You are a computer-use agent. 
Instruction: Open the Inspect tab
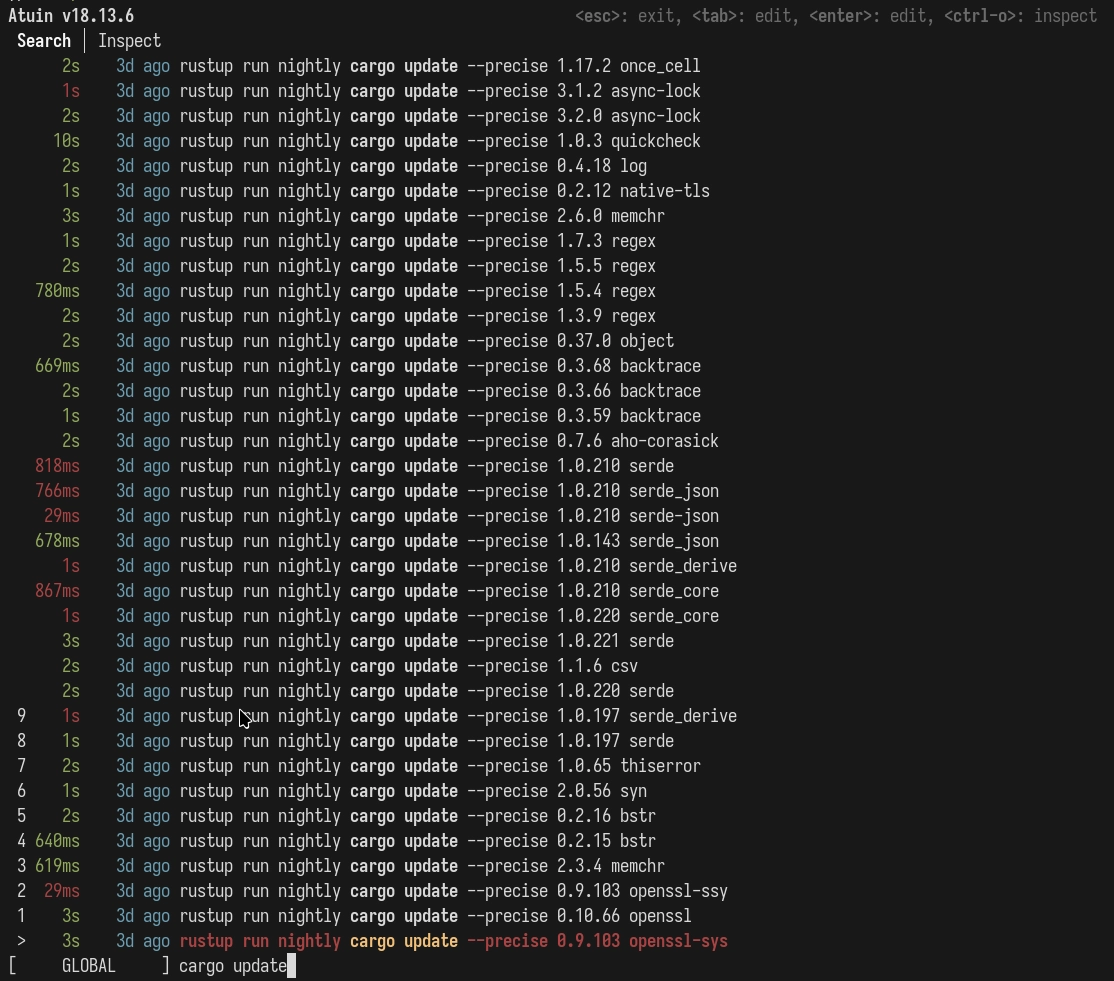click(x=129, y=41)
